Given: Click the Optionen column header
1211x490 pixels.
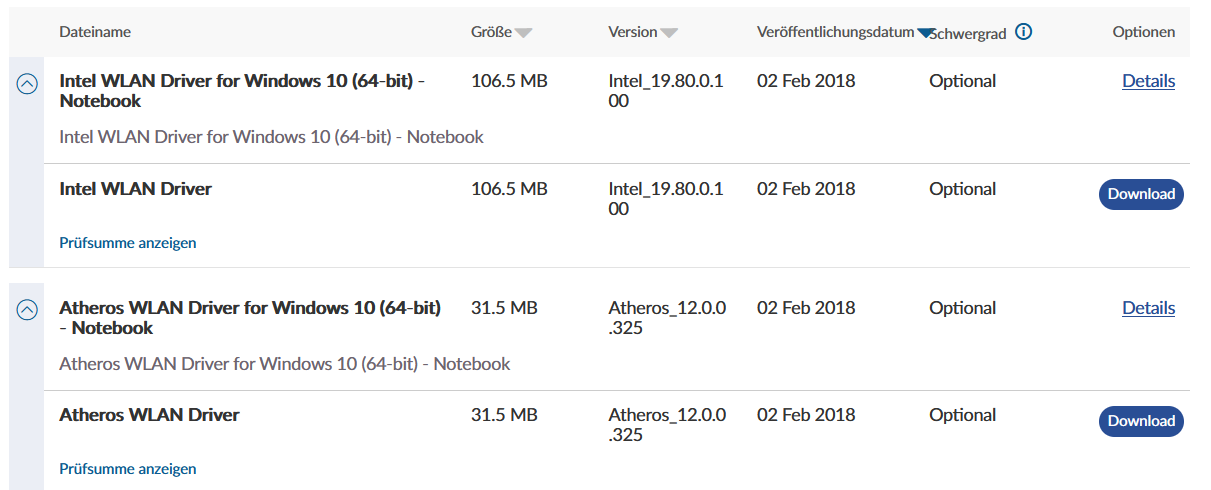Looking at the screenshot, I should [x=1144, y=32].
